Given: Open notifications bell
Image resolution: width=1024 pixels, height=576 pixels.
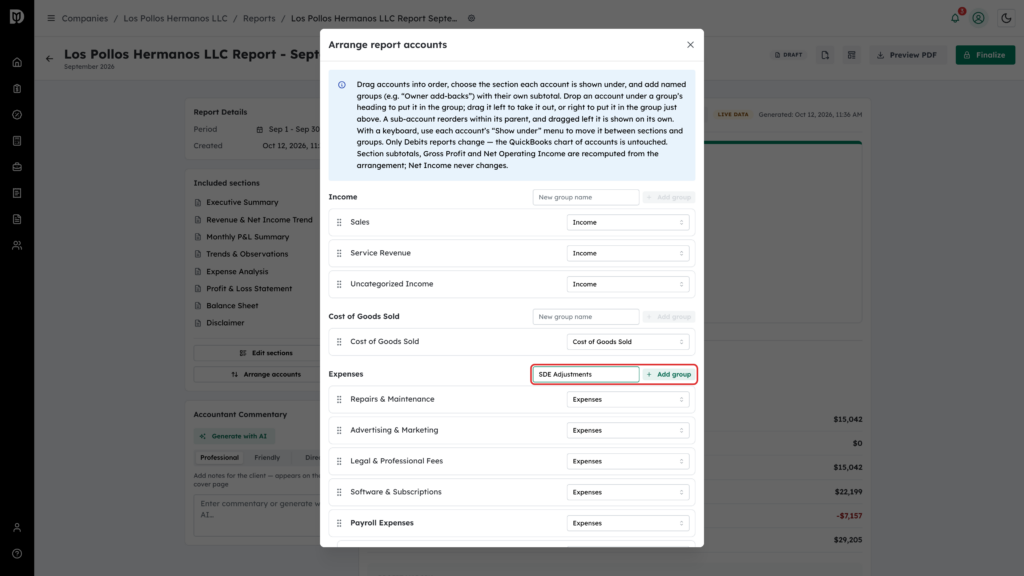Looking at the screenshot, I should point(955,18).
